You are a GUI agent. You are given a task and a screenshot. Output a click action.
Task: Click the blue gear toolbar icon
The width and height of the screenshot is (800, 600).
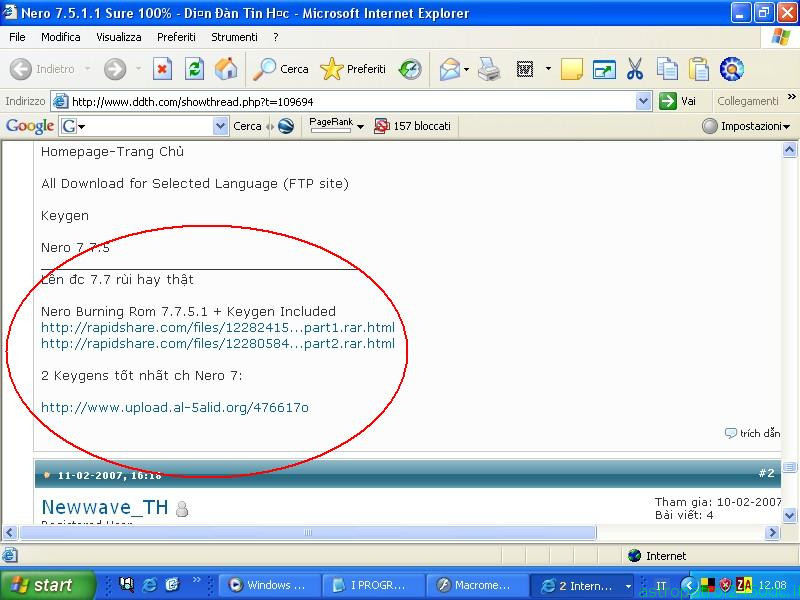point(732,69)
